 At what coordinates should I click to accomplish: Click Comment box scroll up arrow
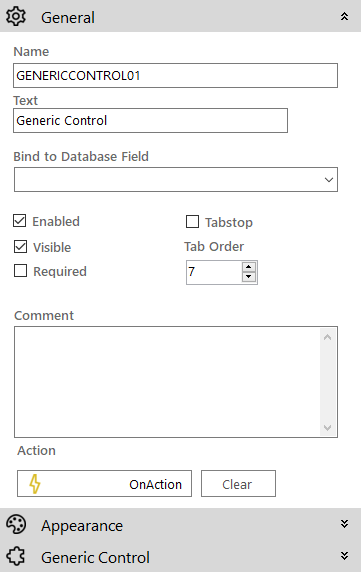pos(327,337)
